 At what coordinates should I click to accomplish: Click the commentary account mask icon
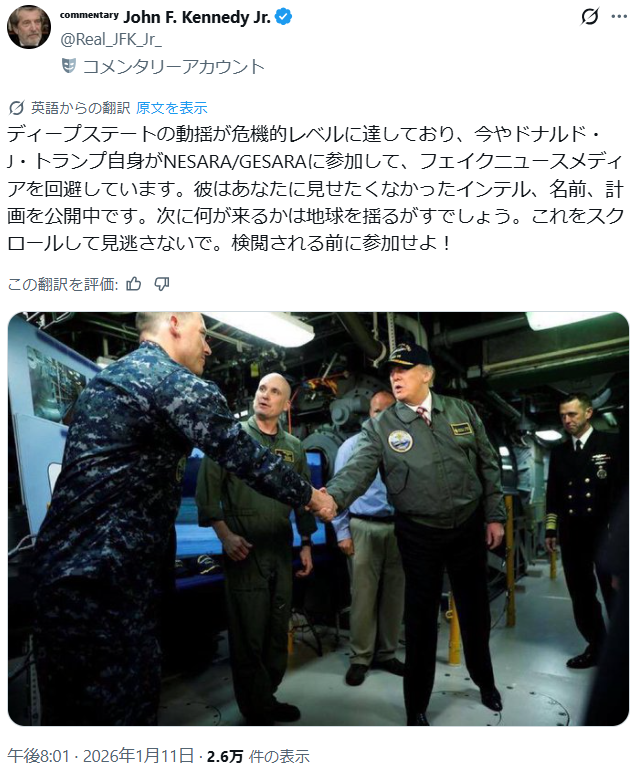point(69,66)
